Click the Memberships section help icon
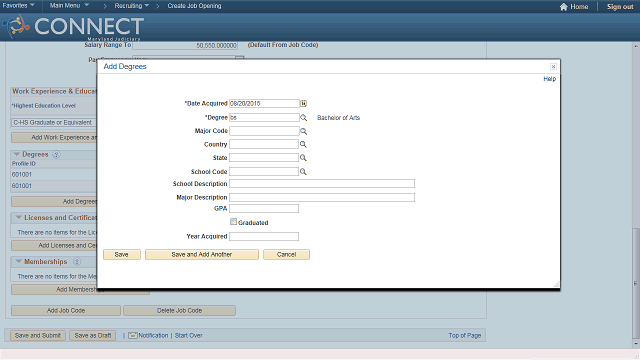Viewport: 640px width, 360px height. 77,262
